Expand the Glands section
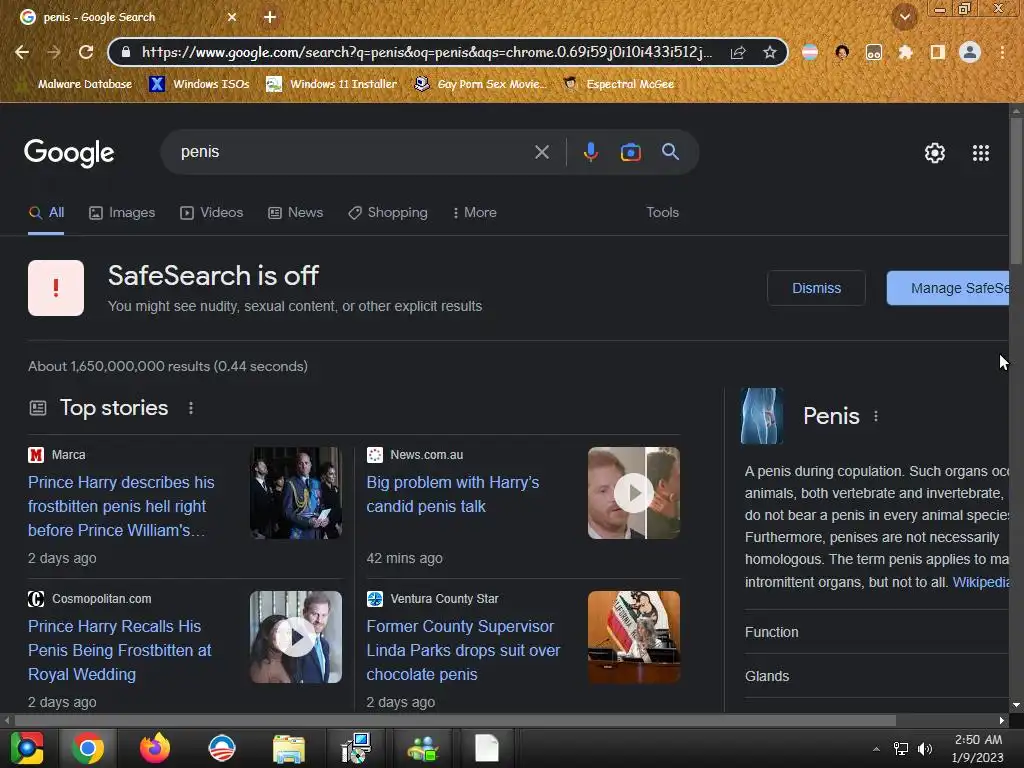The image size is (1024, 768). [876, 677]
